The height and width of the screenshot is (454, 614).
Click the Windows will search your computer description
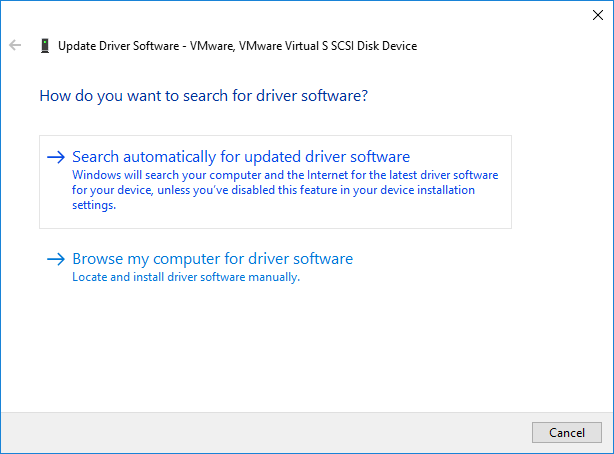[285, 190]
